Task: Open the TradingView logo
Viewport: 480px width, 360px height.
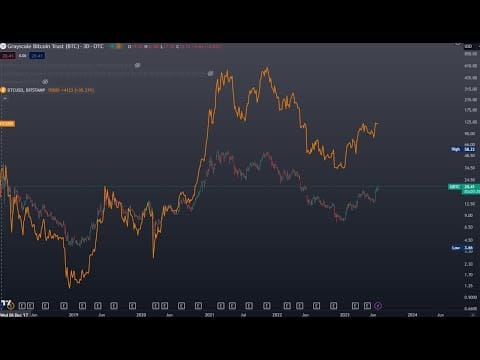Action: point(7,304)
